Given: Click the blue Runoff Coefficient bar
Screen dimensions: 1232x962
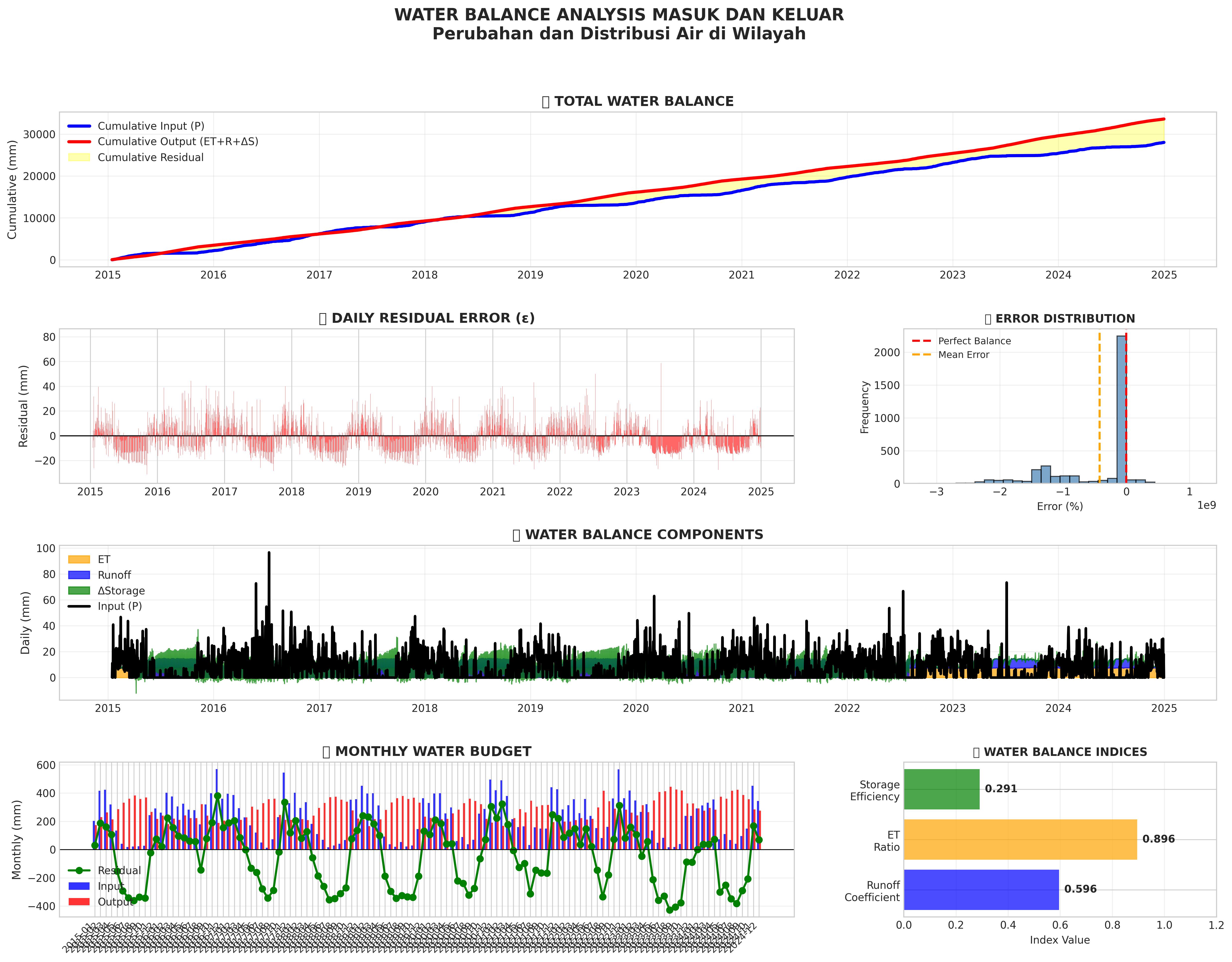Looking at the screenshot, I should [981, 890].
